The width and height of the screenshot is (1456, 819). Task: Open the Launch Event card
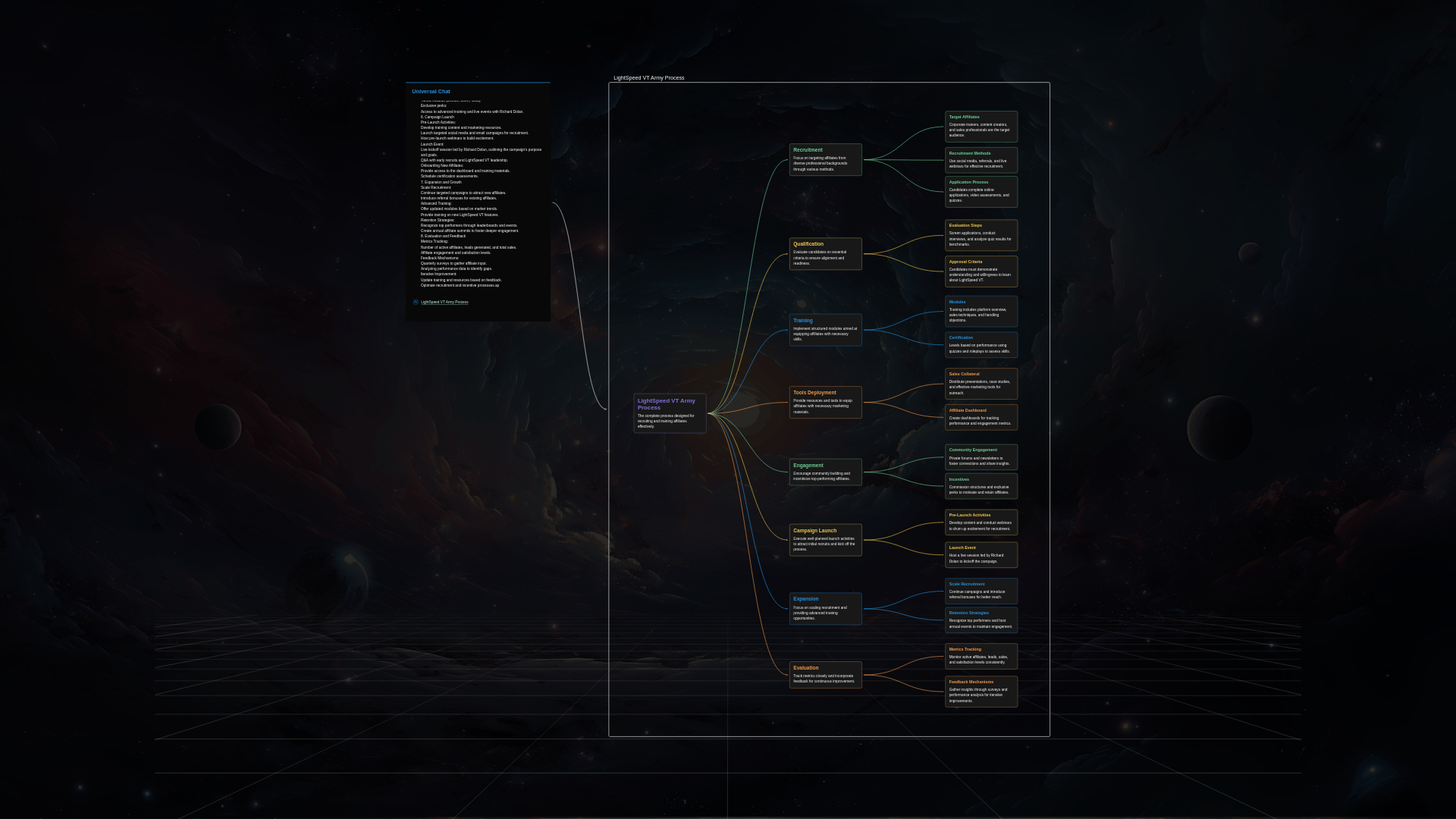(x=981, y=554)
